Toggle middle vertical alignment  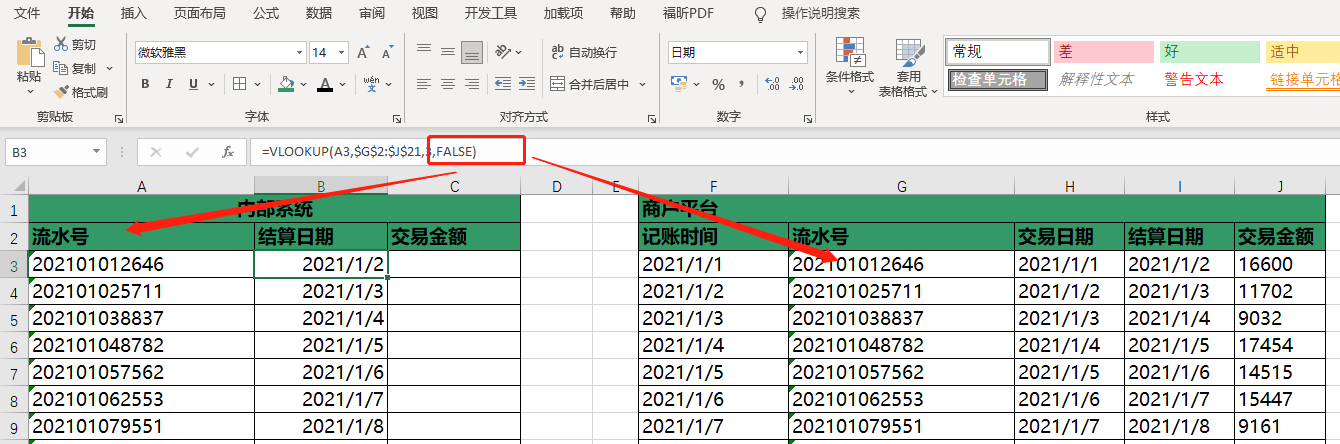tap(448, 52)
